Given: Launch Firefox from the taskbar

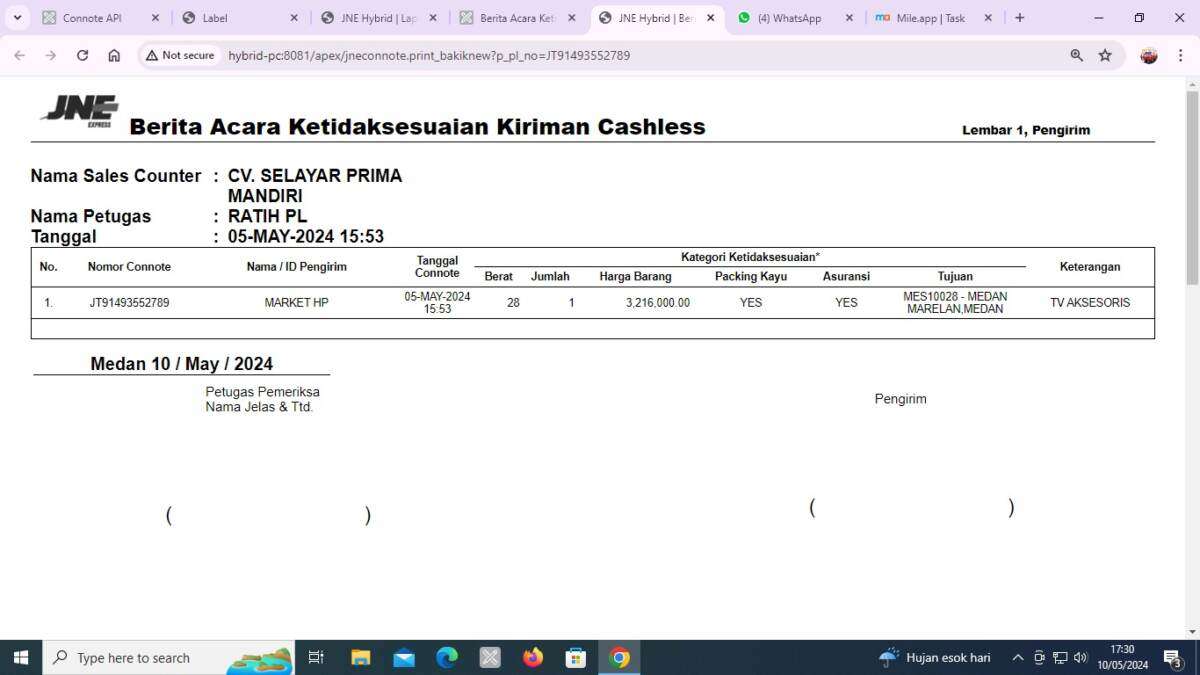Looking at the screenshot, I should click(x=533, y=657).
